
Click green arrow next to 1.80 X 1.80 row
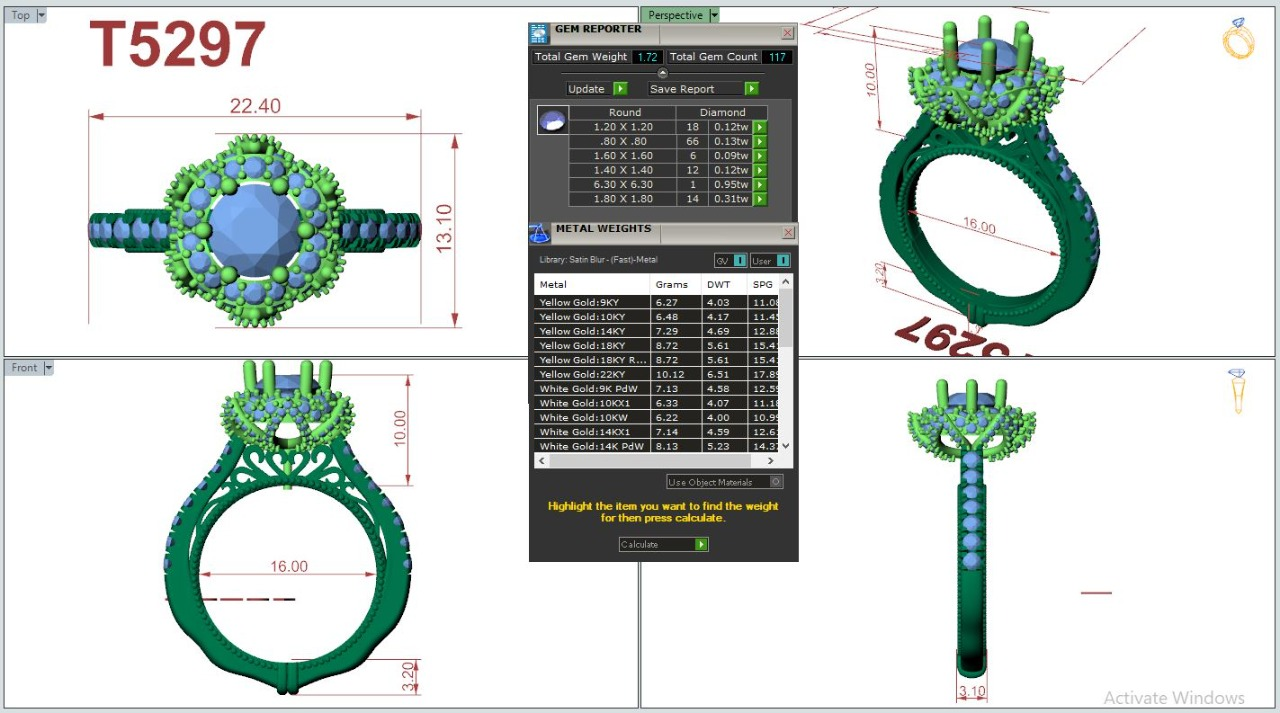pos(759,199)
